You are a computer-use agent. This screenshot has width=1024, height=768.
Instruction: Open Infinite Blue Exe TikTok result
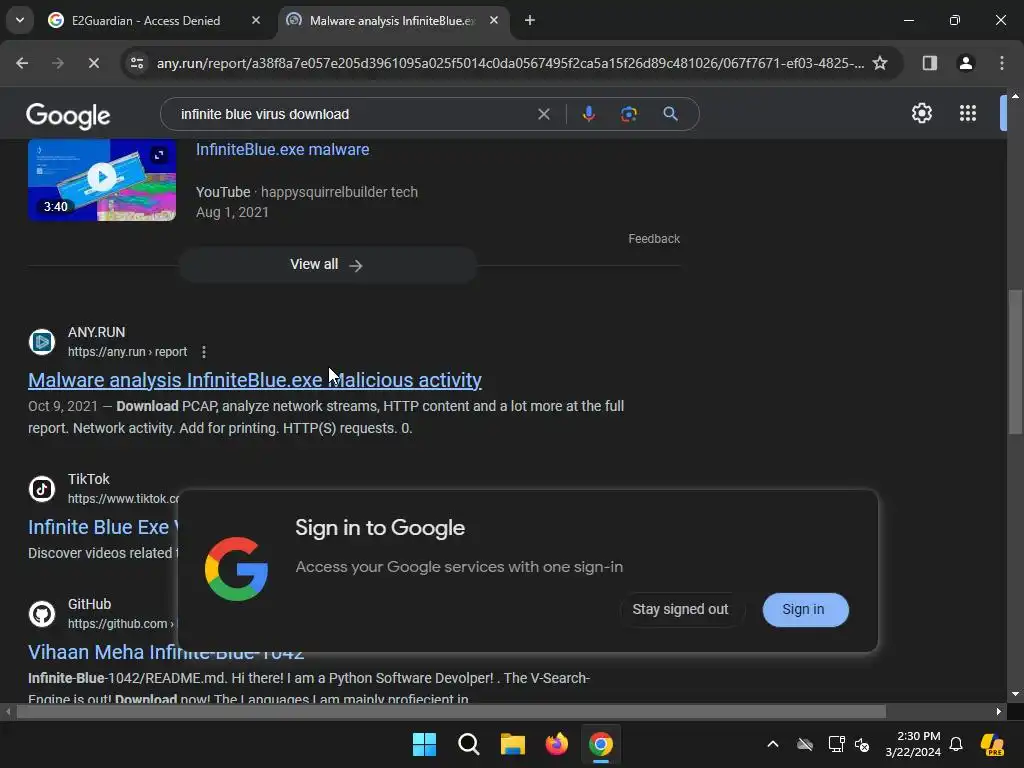(x=103, y=527)
